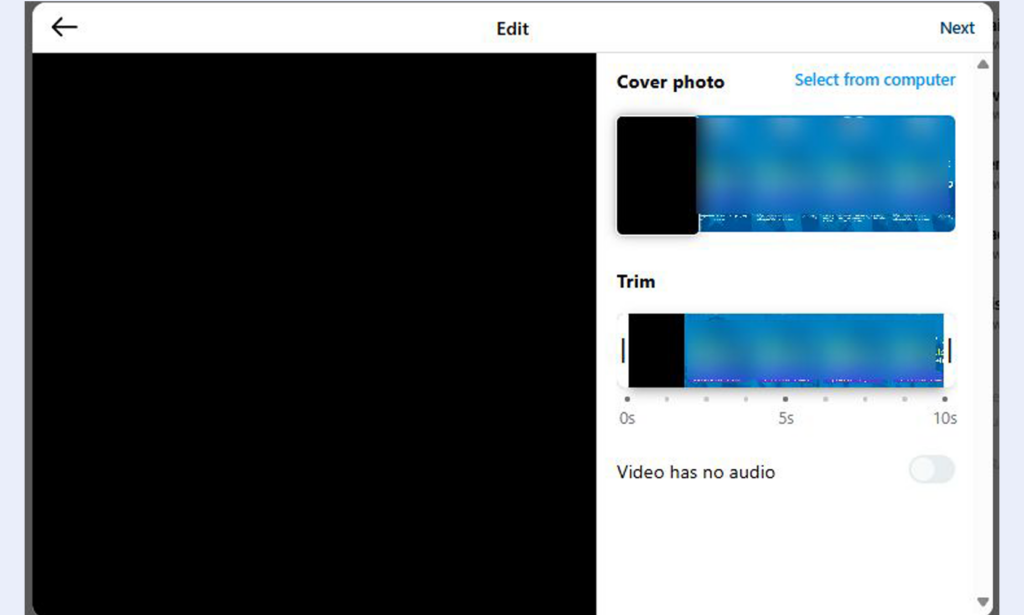Click the left trim handle
Viewport: 1024px width, 615px height.
[x=623, y=350]
